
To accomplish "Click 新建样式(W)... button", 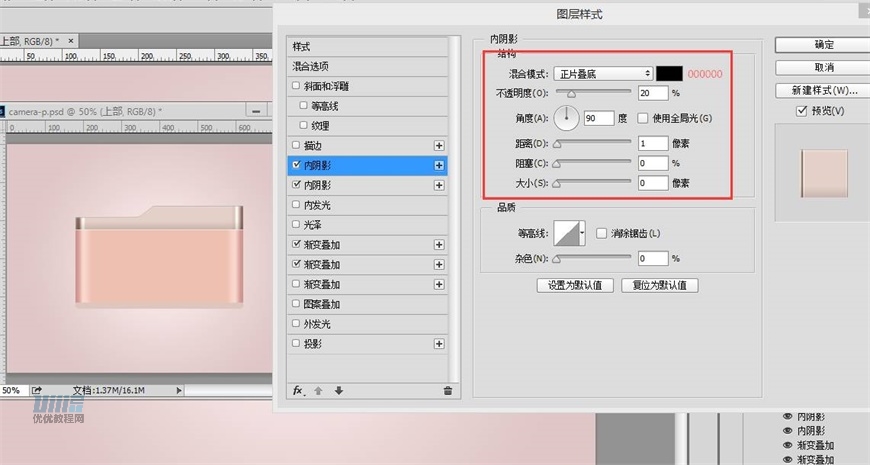I will pos(823,90).
